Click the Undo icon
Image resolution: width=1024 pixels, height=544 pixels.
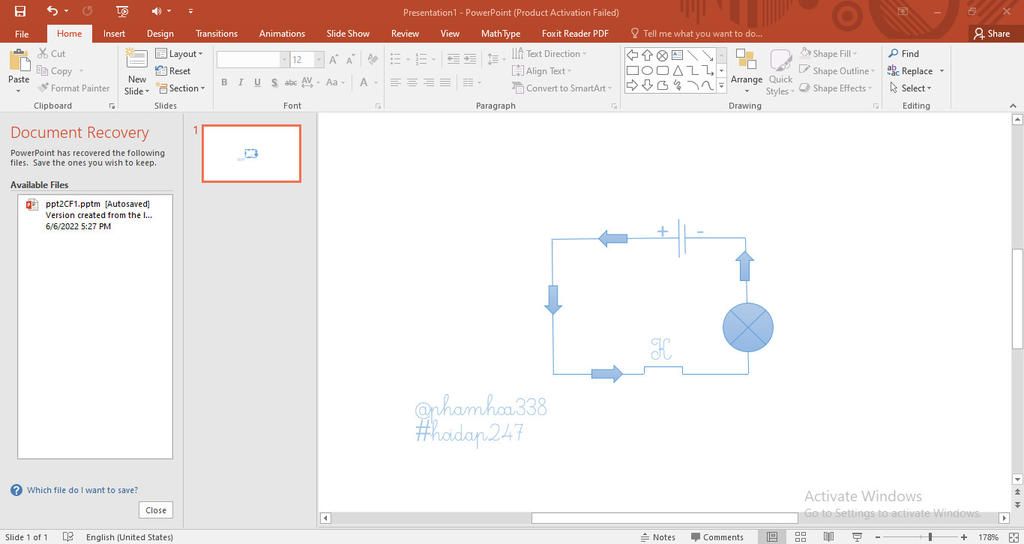pos(53,11)
